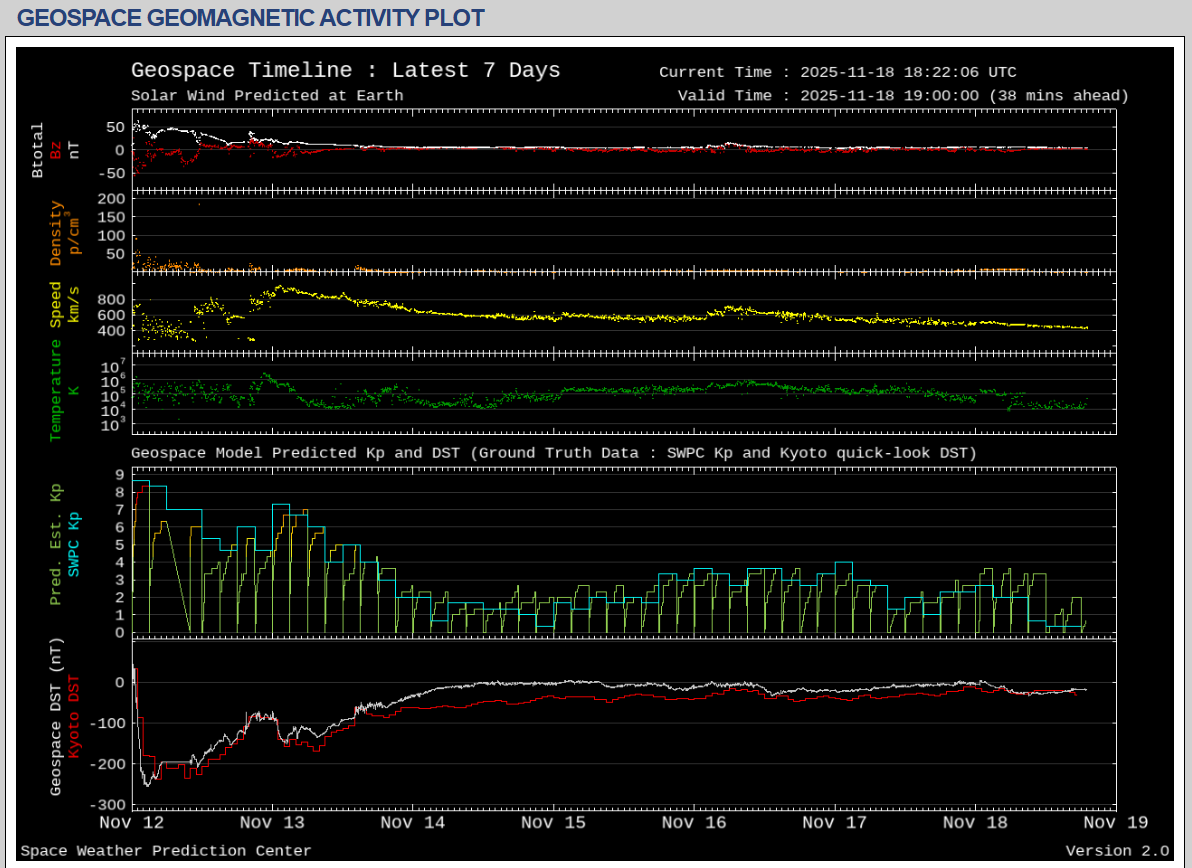Screen dimensions: 1192x868
Task: Click the orange Density axis label
Action: click(56, 233)
